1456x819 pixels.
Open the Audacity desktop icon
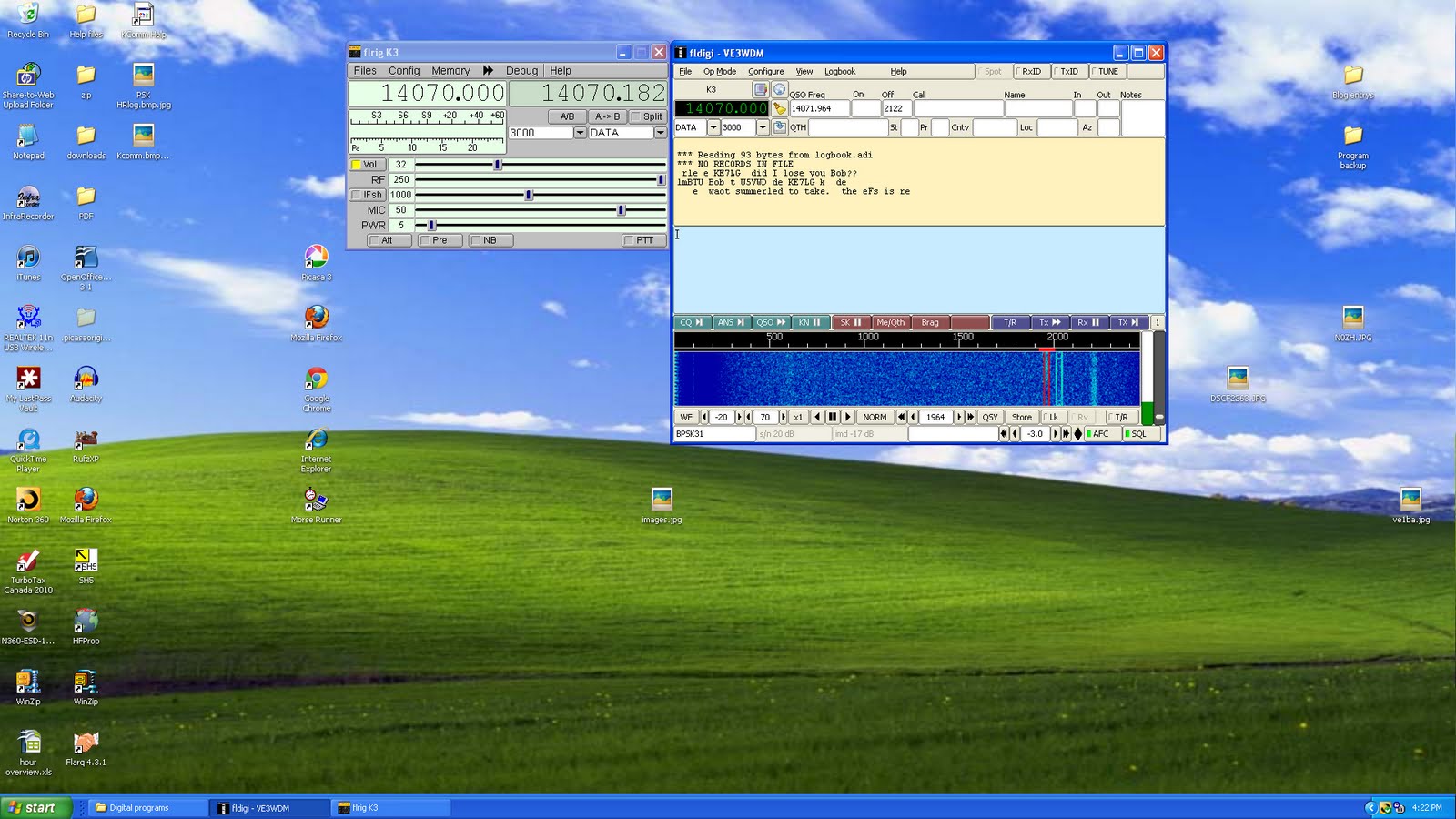[86, 384]
